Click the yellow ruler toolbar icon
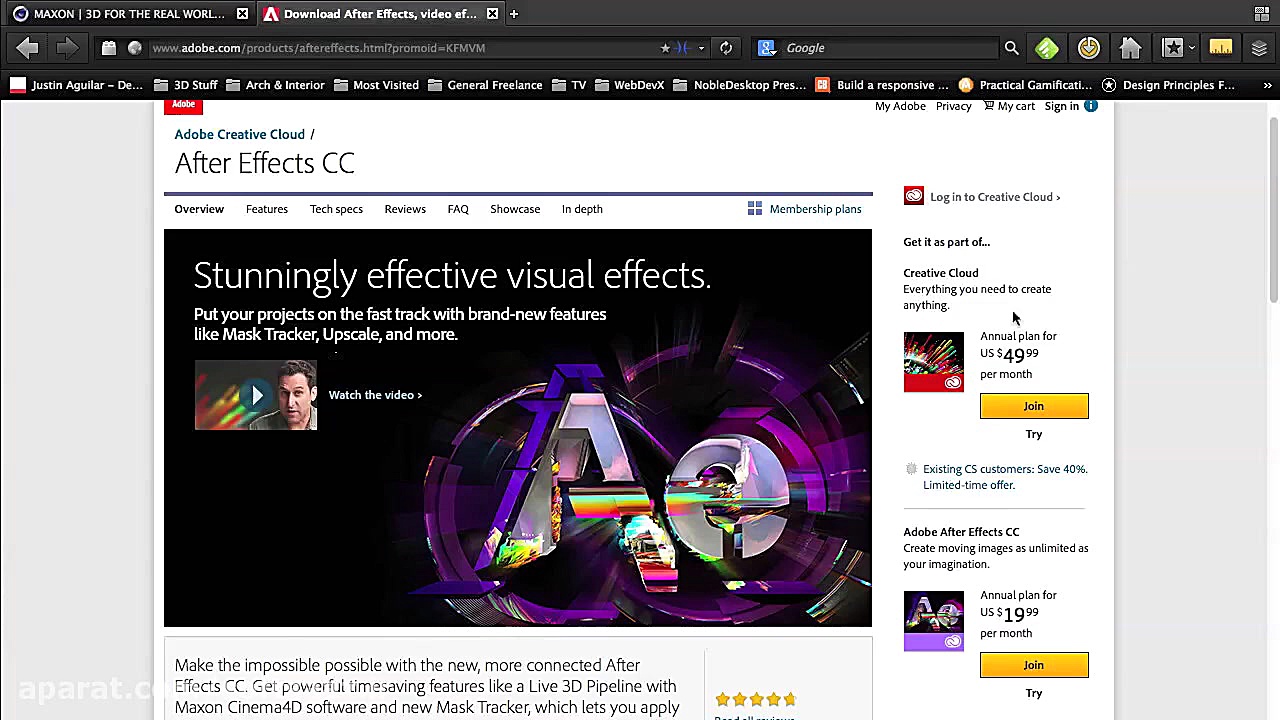The height and width of the screenshot is (720, 1280). coord(1221,48)
